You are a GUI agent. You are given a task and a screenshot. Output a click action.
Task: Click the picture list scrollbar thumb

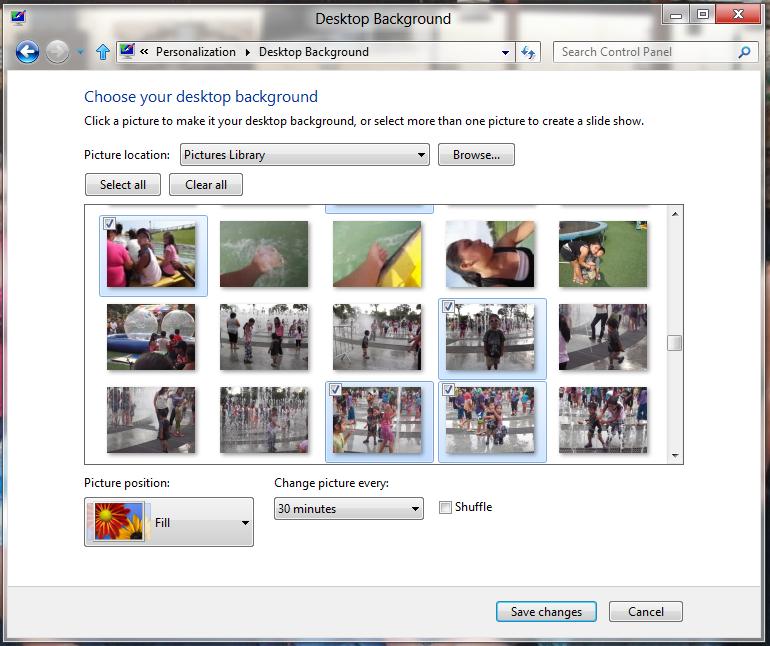(675, 343)
